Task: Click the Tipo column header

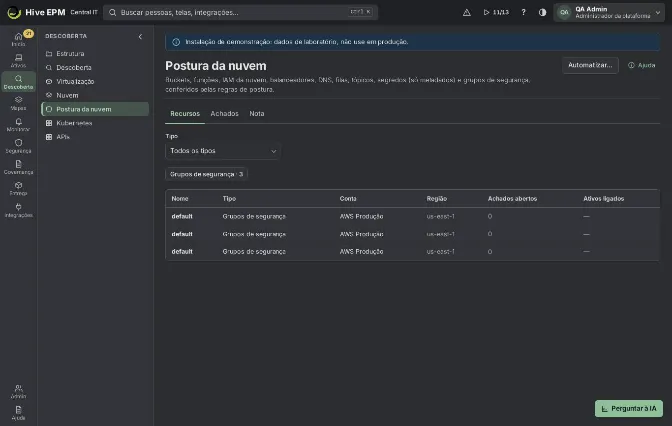Action: [x=229, y=199]
